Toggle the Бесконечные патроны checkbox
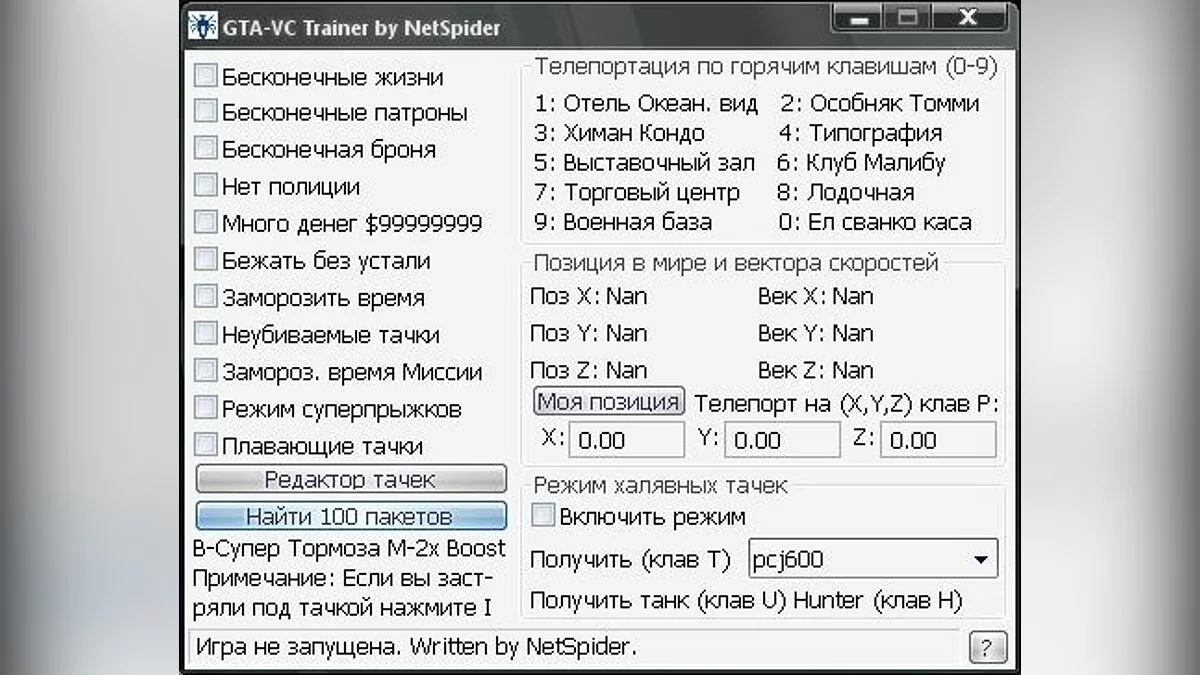Image resolution: width=1200 pixels, height=675 pixels. (x=205, y=112)
